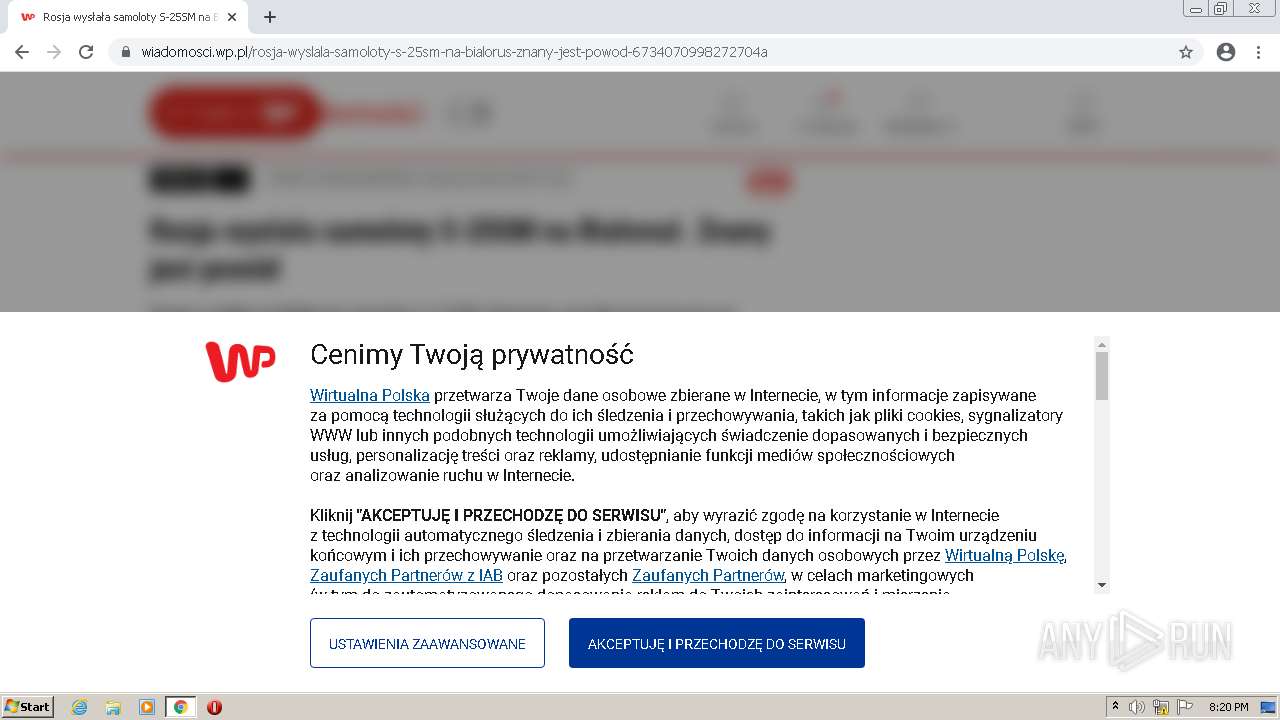
Task: View site security lock icon
Action: point(126,52)
